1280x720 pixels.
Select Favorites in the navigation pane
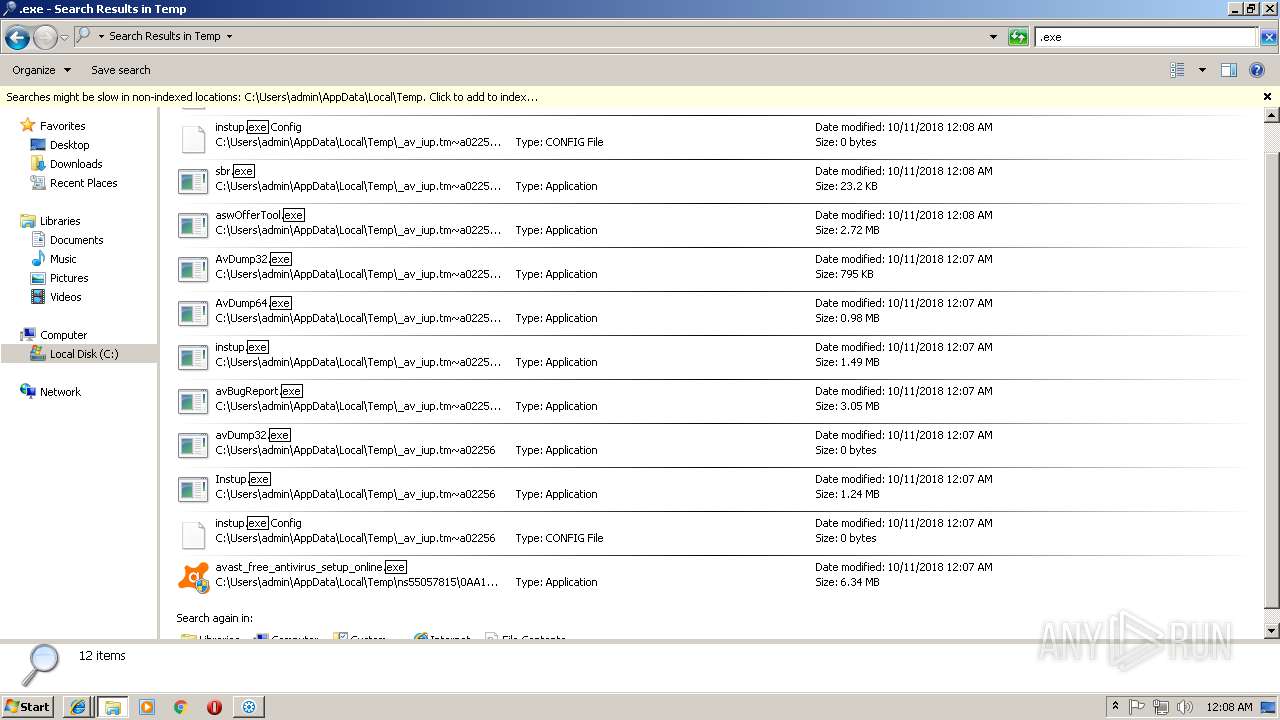(62, 126)
